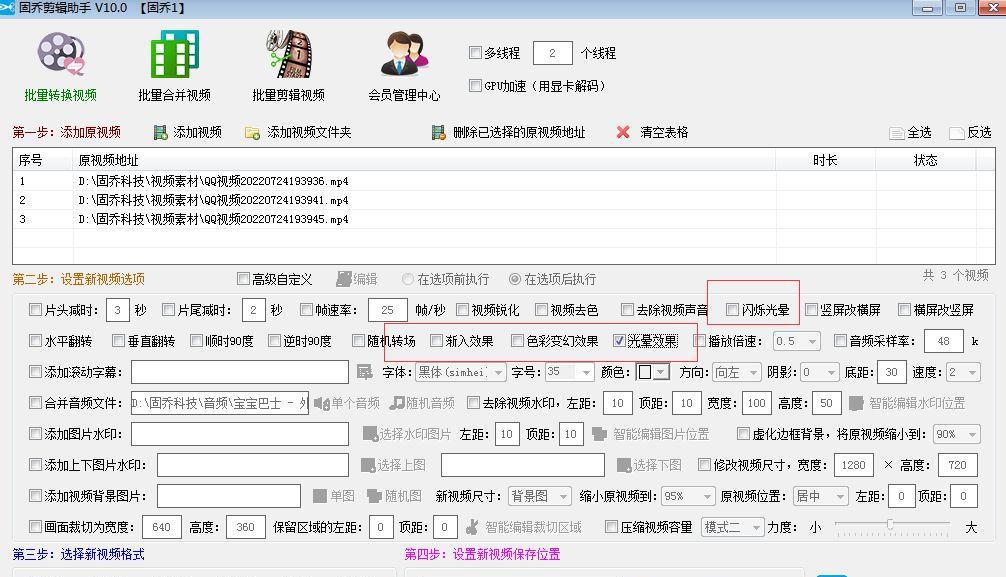Open 会员管理中心 icon
This screenshot has width=1006, height=577.
click(404, 55)
